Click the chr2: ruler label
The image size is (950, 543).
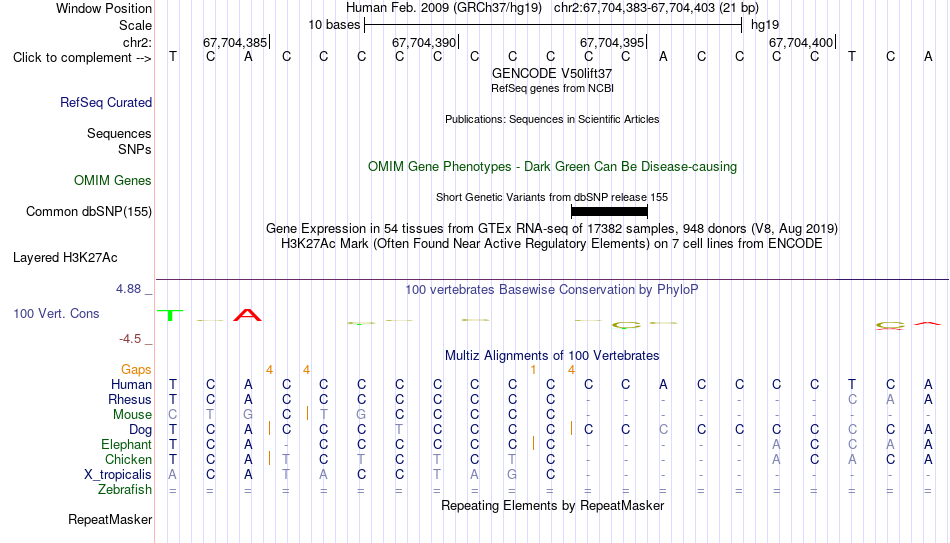[x=137, y=42]
